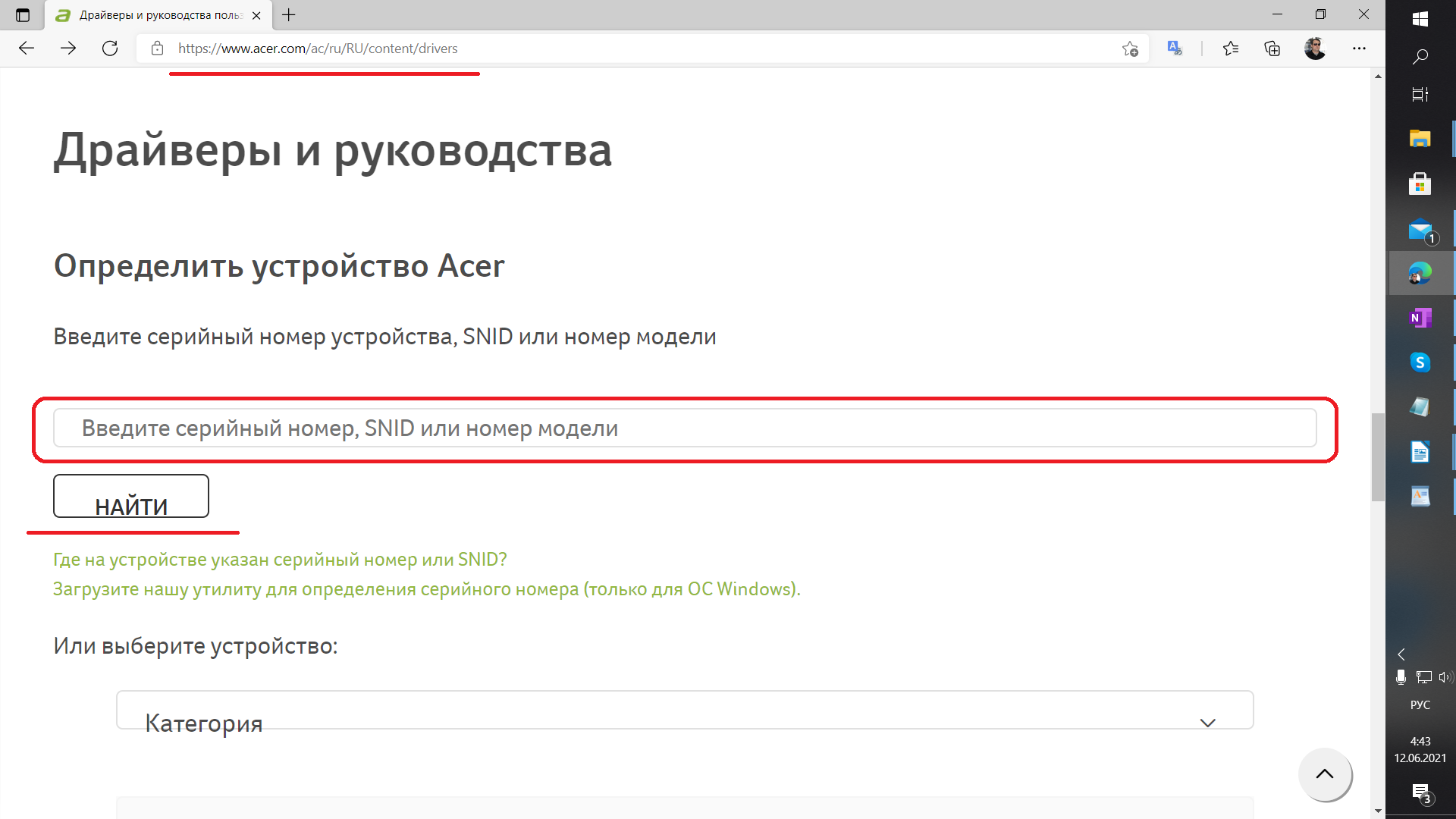Click scrollbar down arrow
1456x819 pixels.
(x=1378, y=811)
